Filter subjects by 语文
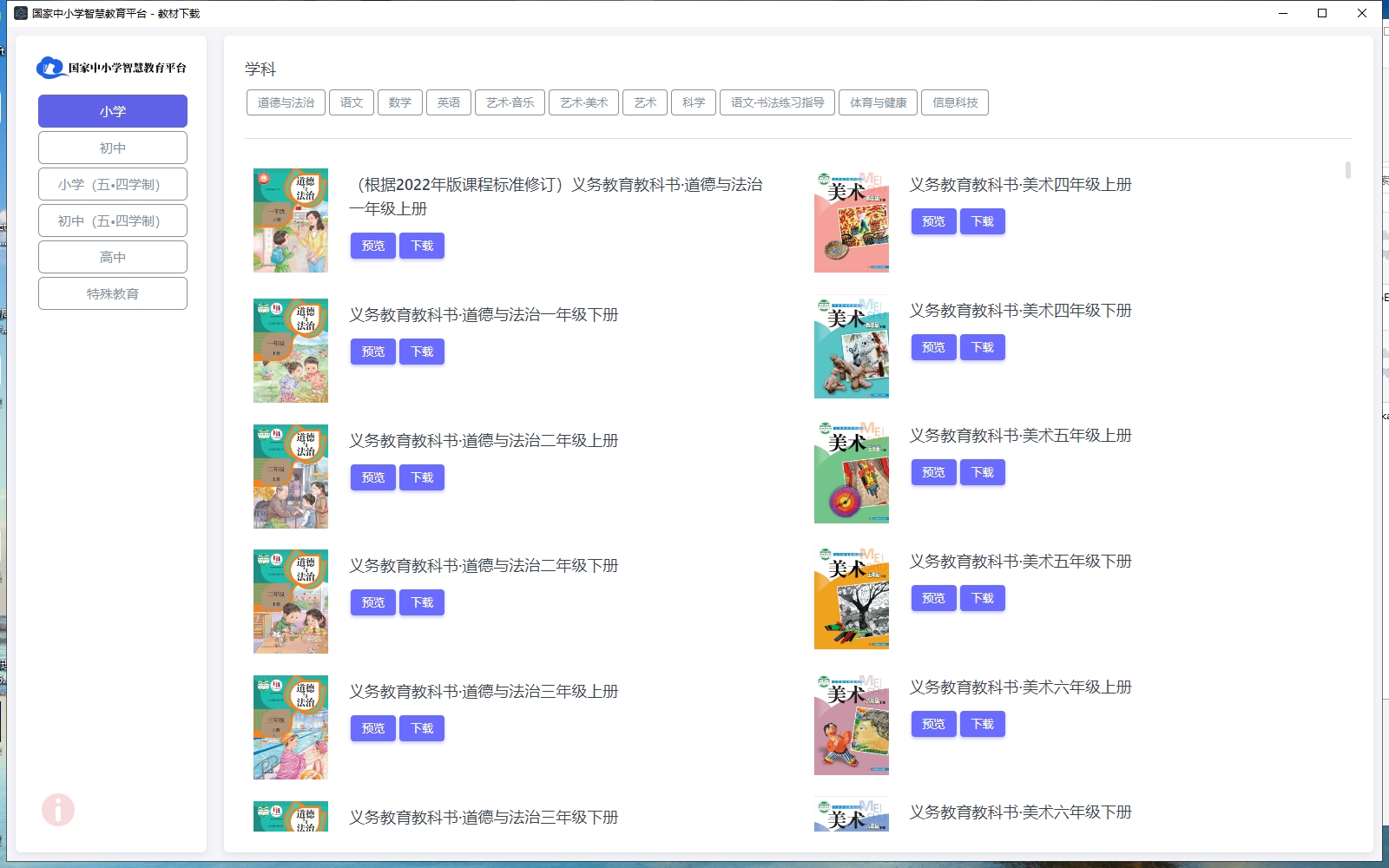The height and width of the screenshot is (868, 1389). (351, 102)
